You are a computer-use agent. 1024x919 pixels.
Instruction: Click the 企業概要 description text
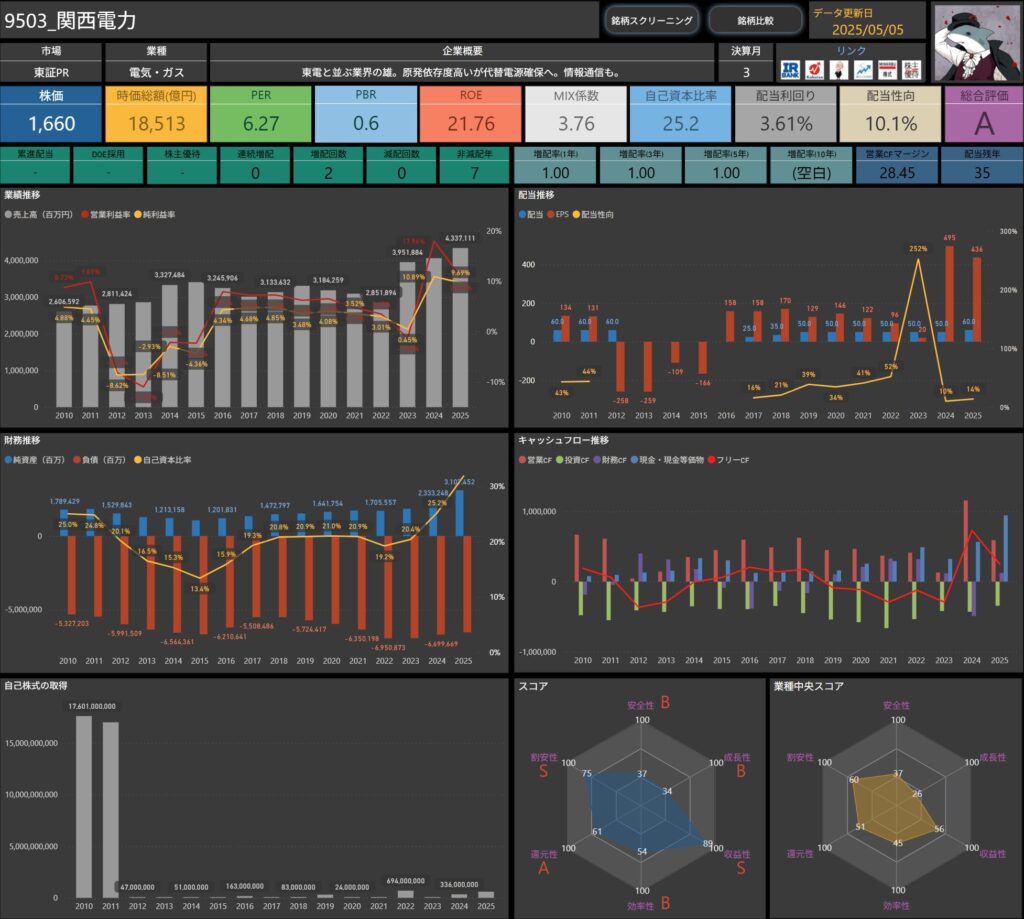[462, 73]
